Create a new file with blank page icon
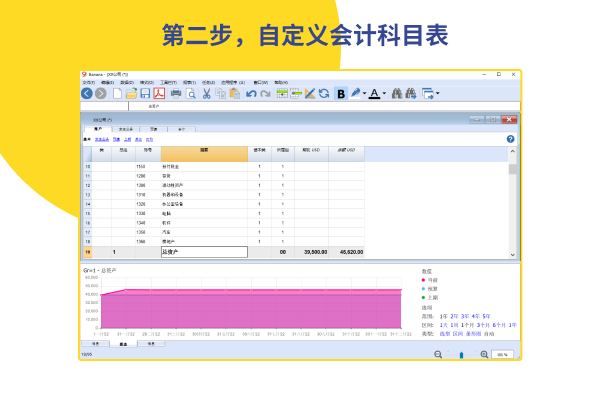 (117, 93)
